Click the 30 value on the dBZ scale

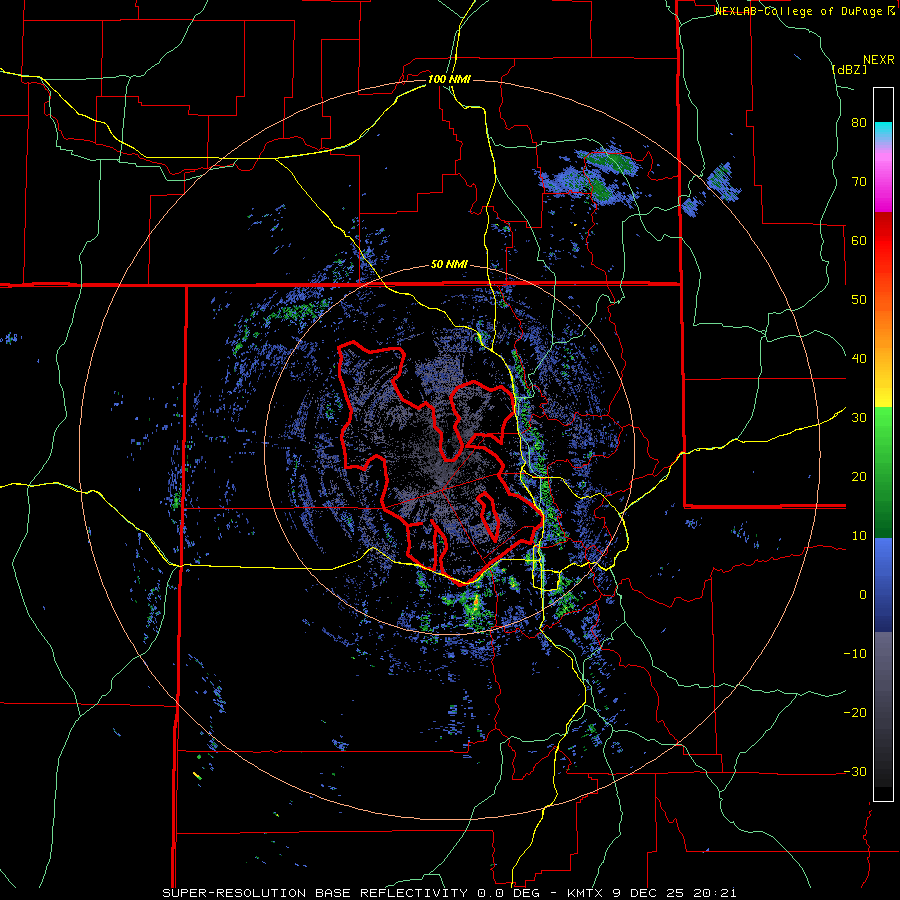click(859, 418)
